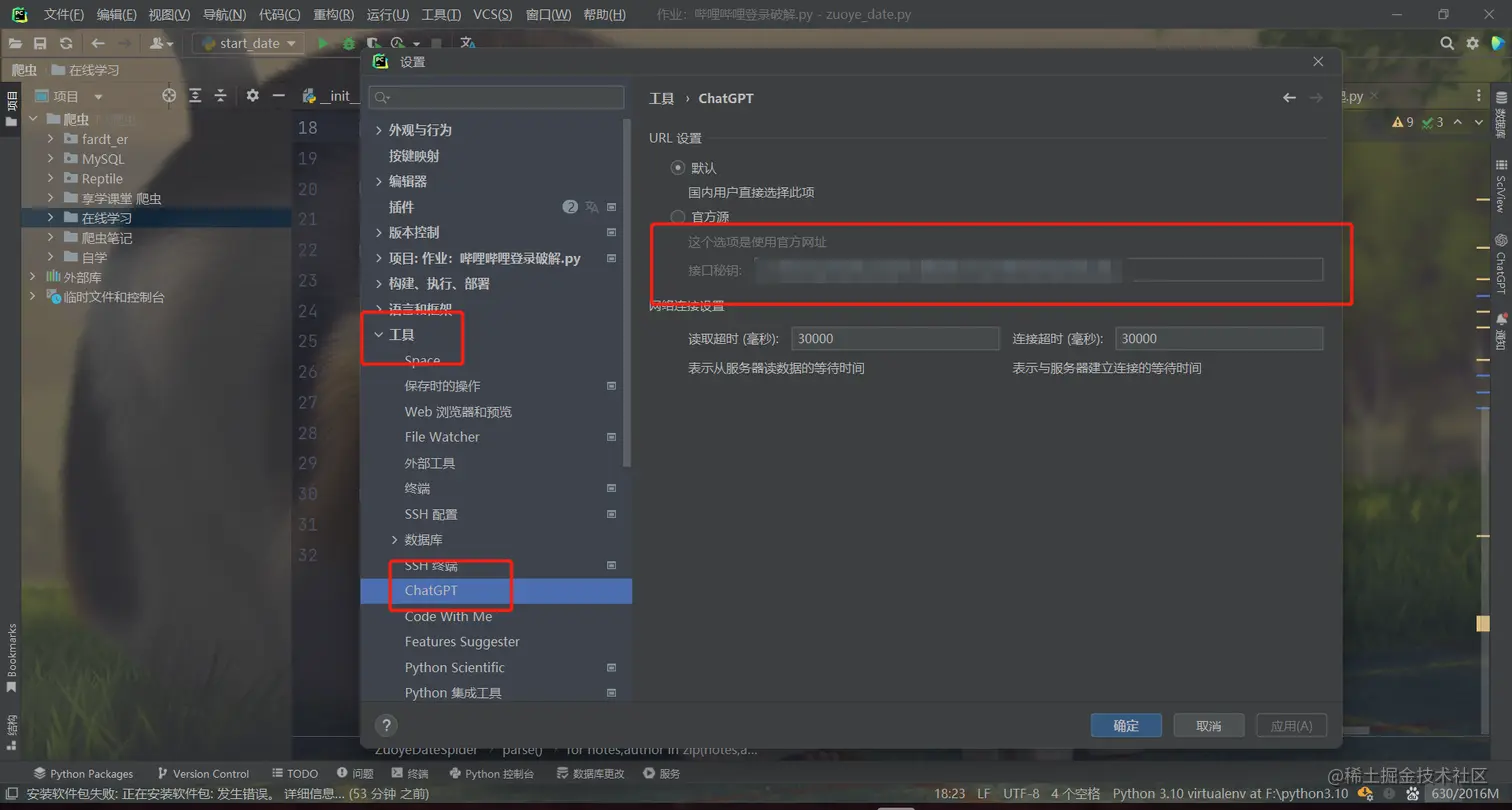Click the settings tree scrollbar

tap(627, 292)
